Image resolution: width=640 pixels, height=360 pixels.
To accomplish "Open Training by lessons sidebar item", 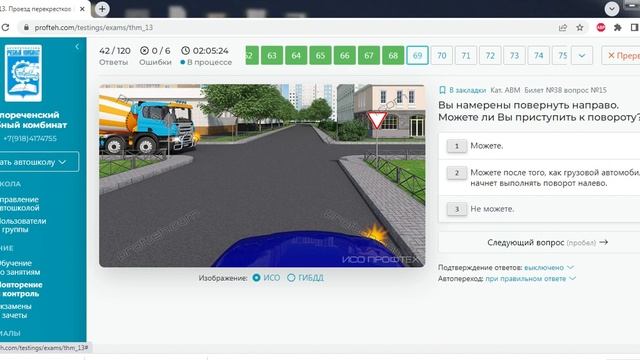I will tap(20, 268).
